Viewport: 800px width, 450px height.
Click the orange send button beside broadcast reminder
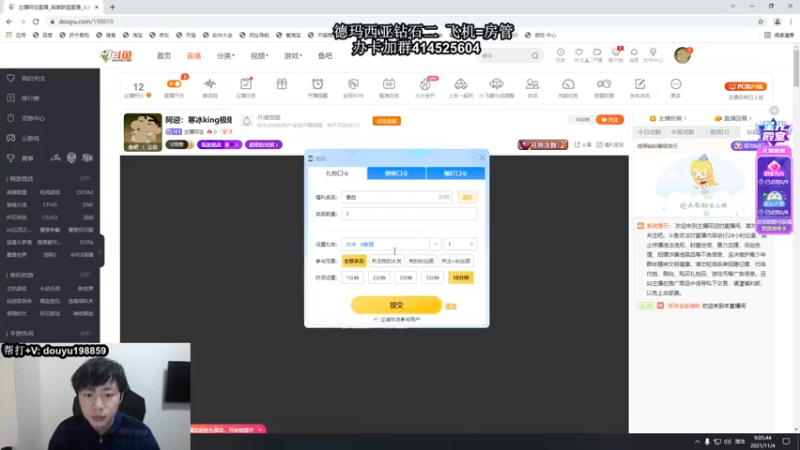click(387, 121)
